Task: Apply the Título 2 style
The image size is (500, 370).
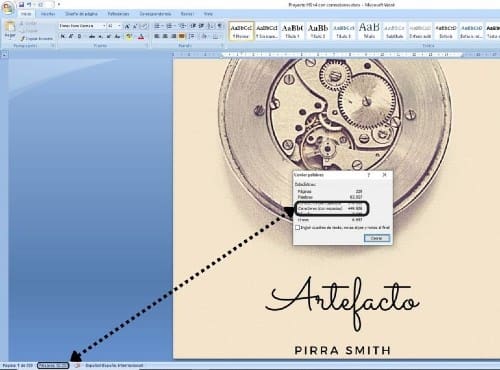Action: (x=318, y=31)
